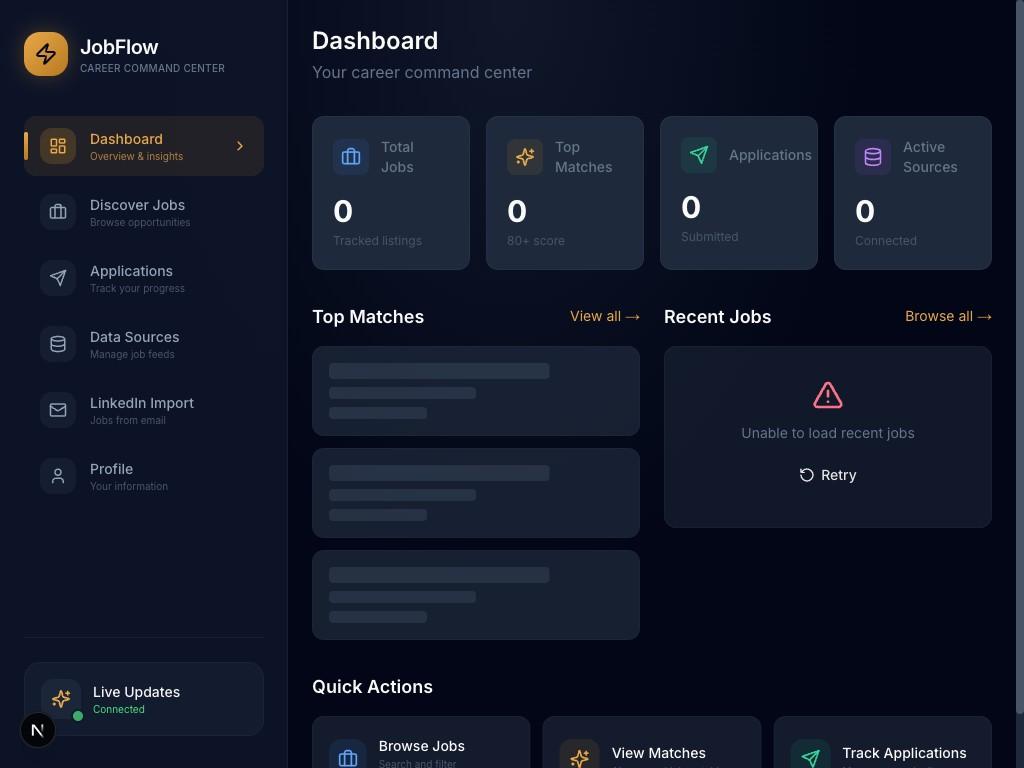Open LinkedIn Import in the sidebar
The height and width of the screenshot is (768, 1024).
coord(144,409)
